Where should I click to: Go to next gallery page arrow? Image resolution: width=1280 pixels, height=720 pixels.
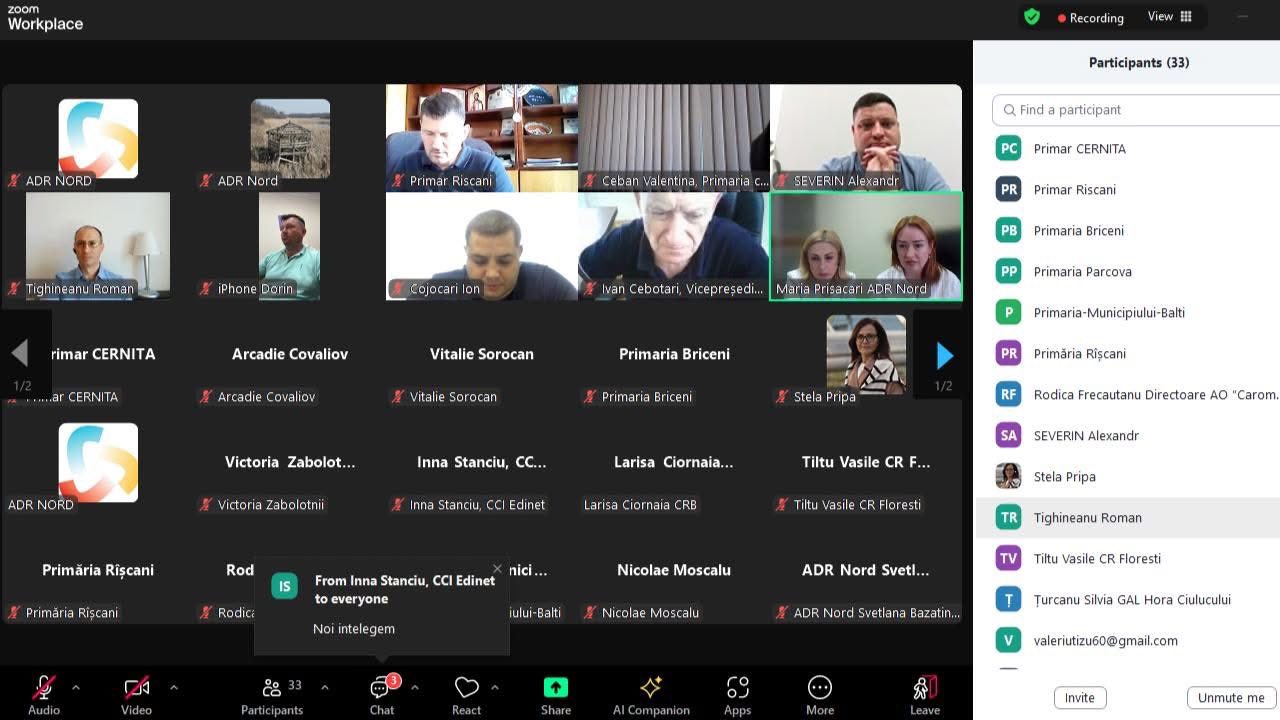tap(943, 355)
